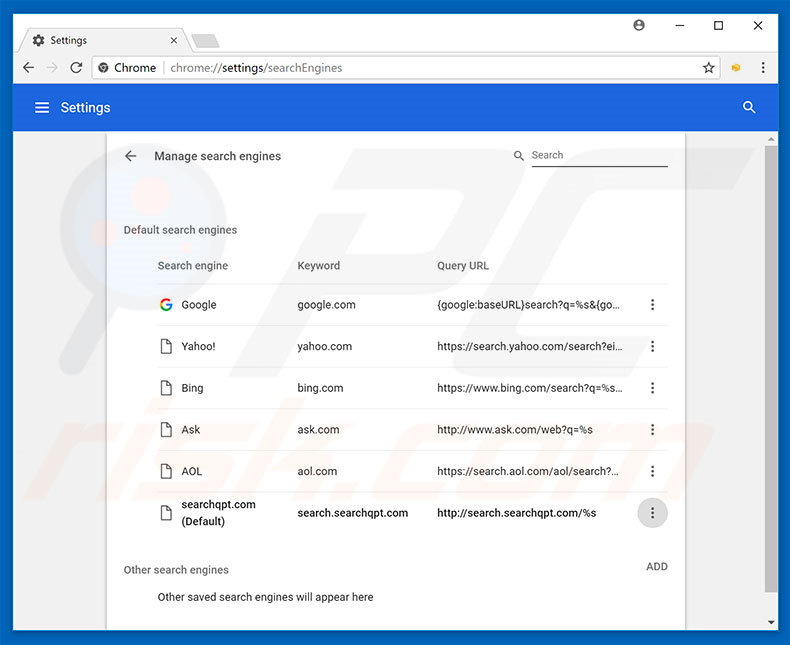The height and width of the screenshot is (645, 790).
Task: Open the three-dot menu for Ask
Action: [x=652, y=429]
